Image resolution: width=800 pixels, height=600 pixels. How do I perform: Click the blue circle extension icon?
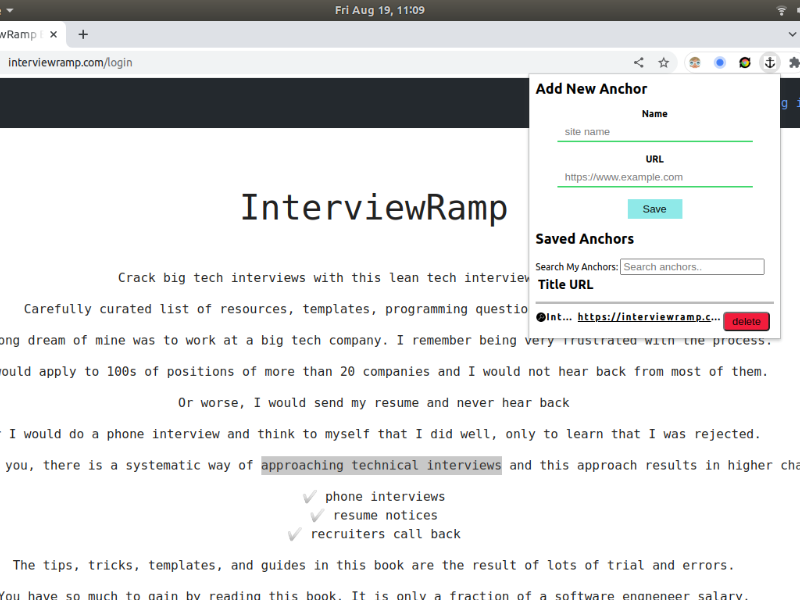pyautogui.click(x=720, y=62)
